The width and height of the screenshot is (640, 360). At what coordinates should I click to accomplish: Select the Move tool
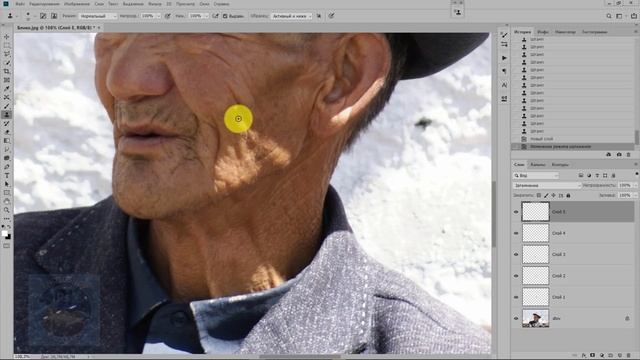pyautogui.click(x=7, y=37)
